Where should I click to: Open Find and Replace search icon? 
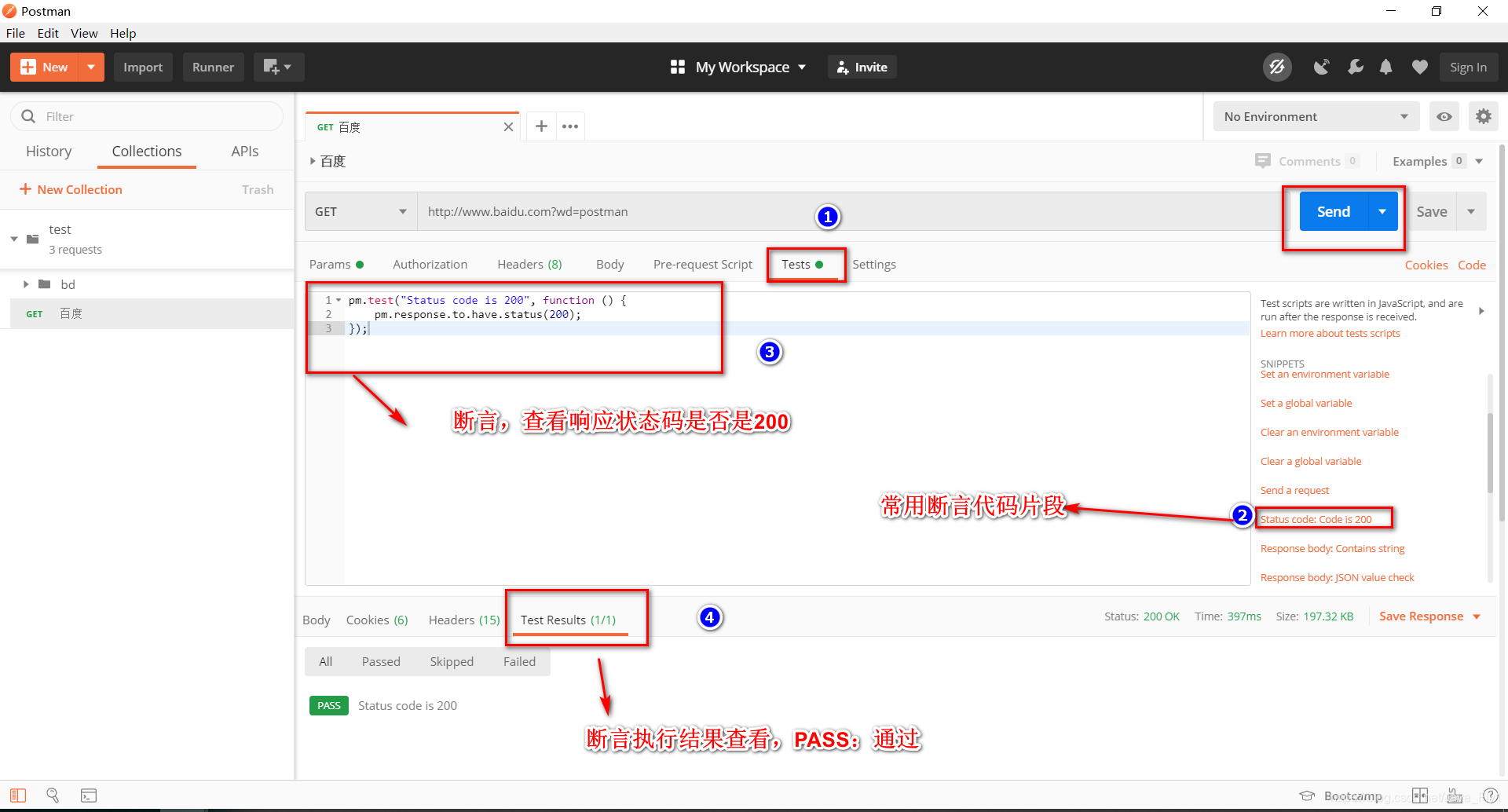click(x=53, y=796)
